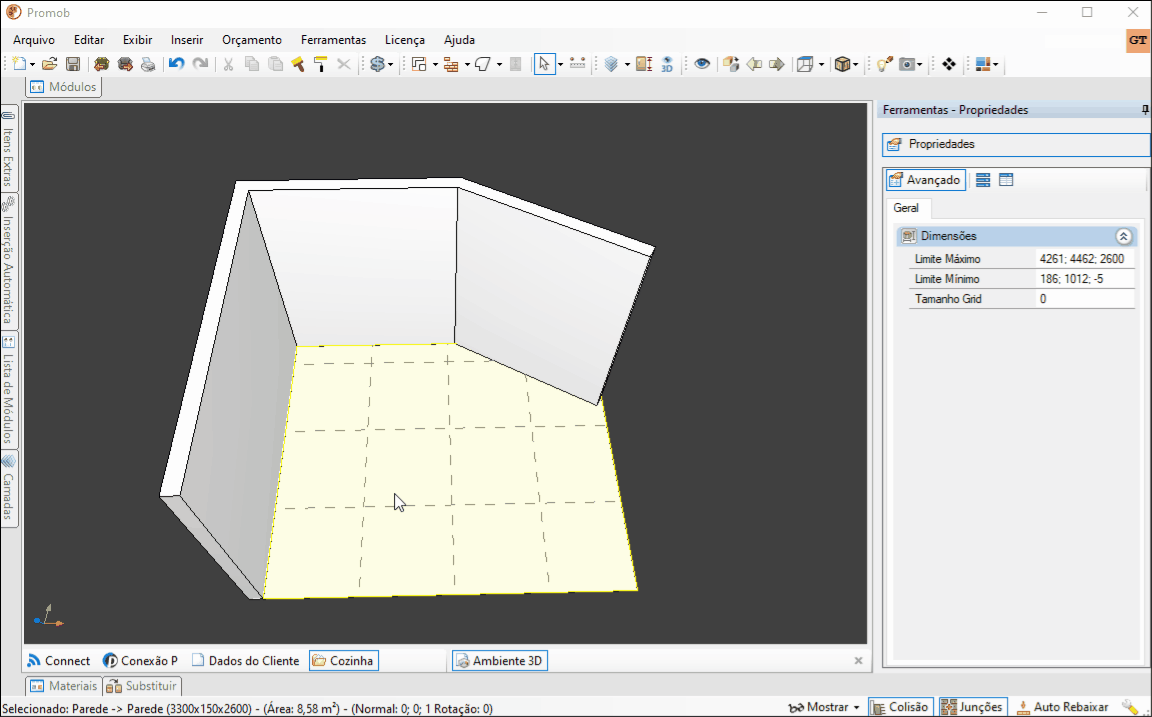Create a new project with the New icon
Viewport: 1152px width, 717px height.
[x=20, y=65]
